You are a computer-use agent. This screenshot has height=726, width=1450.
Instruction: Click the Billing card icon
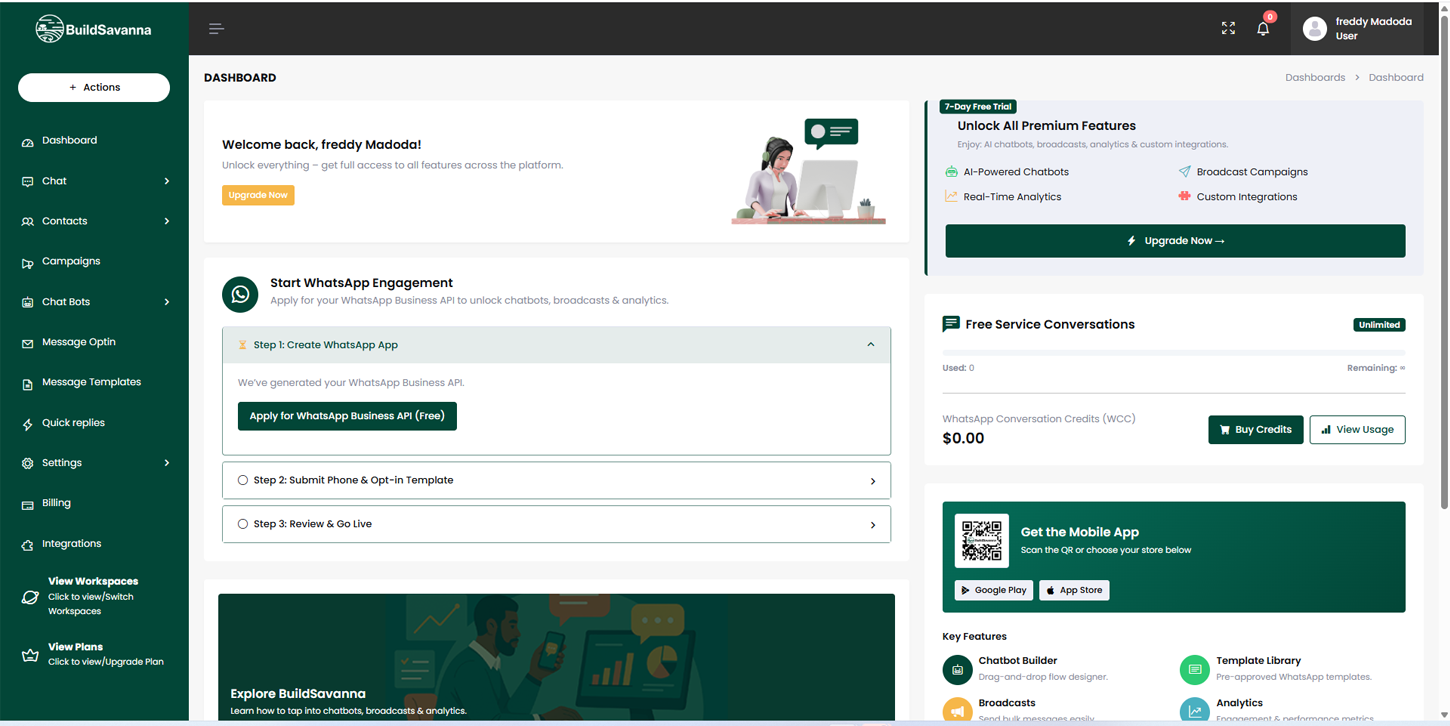(x=27, y=505)
